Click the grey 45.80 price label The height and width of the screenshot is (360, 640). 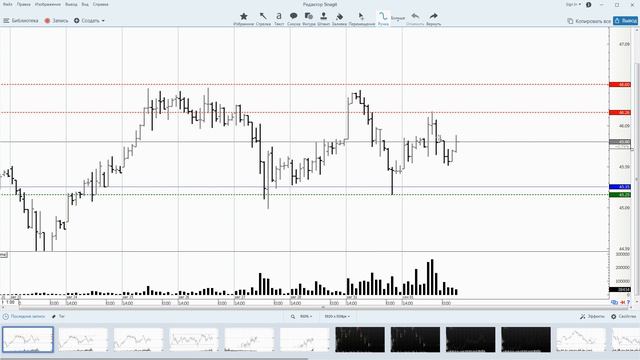[620, 142]
